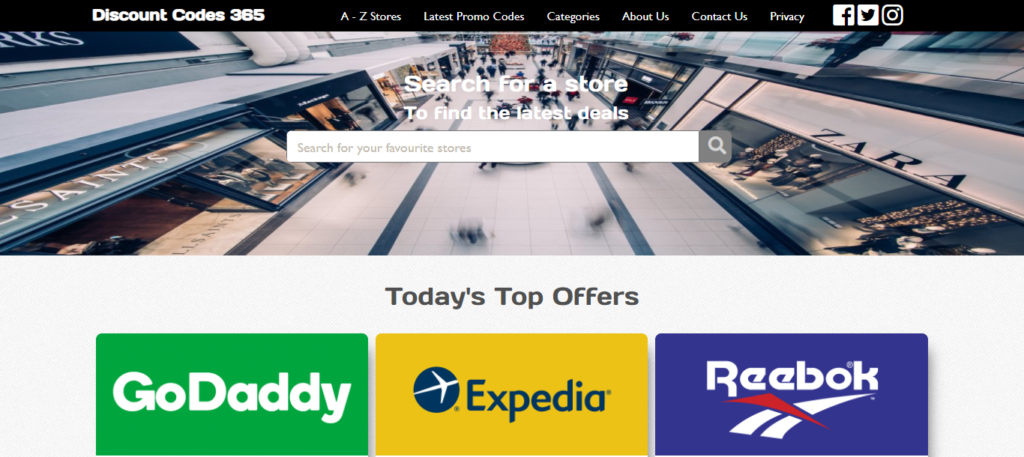The width and height of the screenshot is (1024, 457).
Task: Select the Expedia wordmark text
Action: (538, 398)
